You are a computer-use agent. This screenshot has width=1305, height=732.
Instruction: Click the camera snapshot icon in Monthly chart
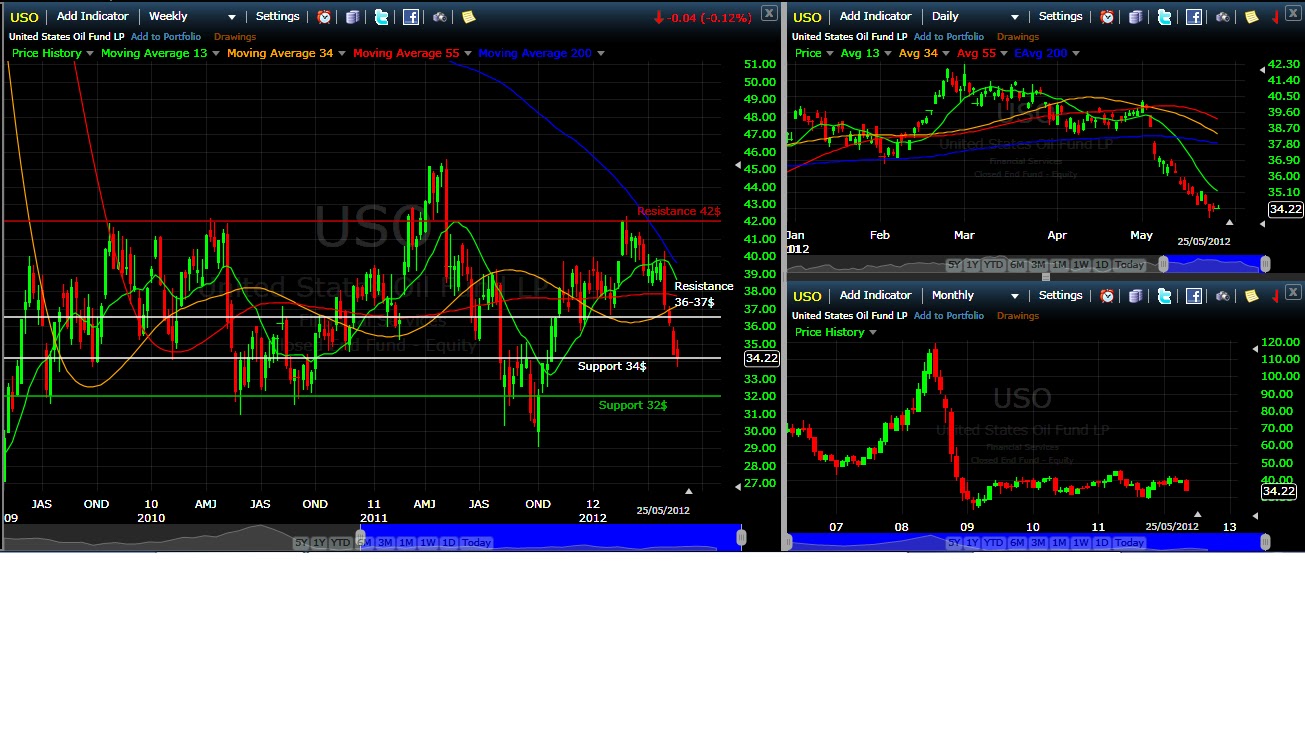(x=1223, y=296)
